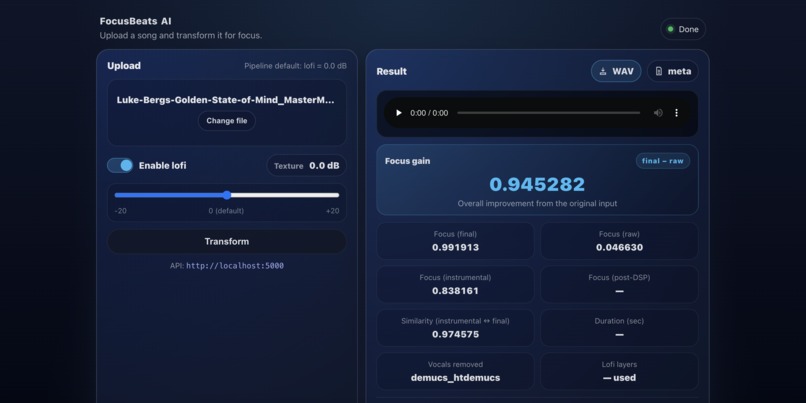Click Change file button
Screen dimensions: 806x403
[x=227, y=121]
